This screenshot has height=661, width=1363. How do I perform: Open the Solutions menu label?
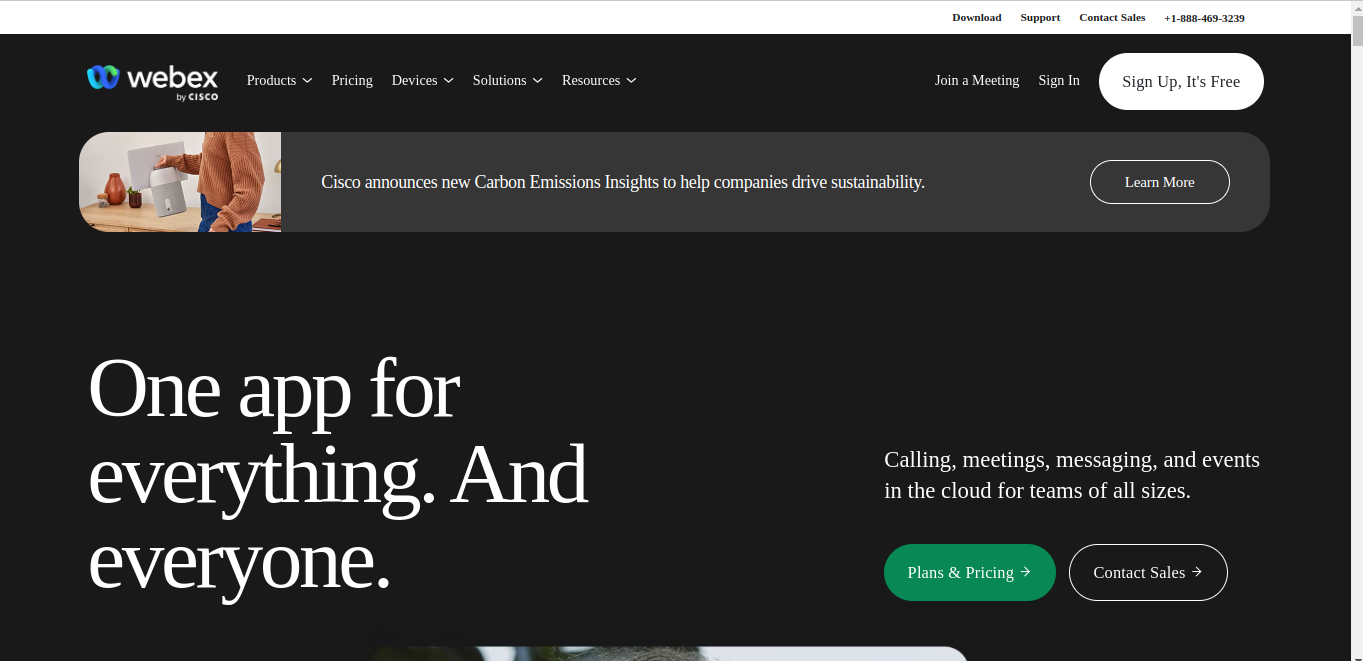coord(499,80)
